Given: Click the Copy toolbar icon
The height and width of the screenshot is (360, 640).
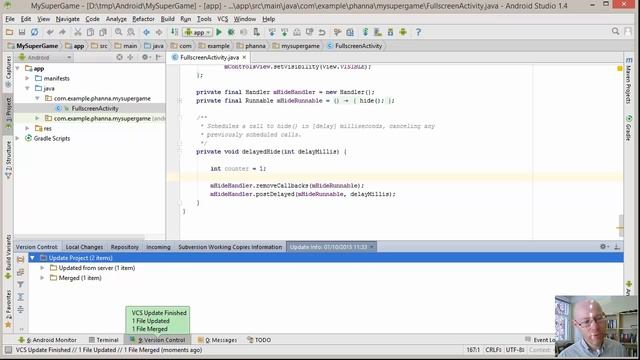Looking at the screenshot, I should point(90,32).
